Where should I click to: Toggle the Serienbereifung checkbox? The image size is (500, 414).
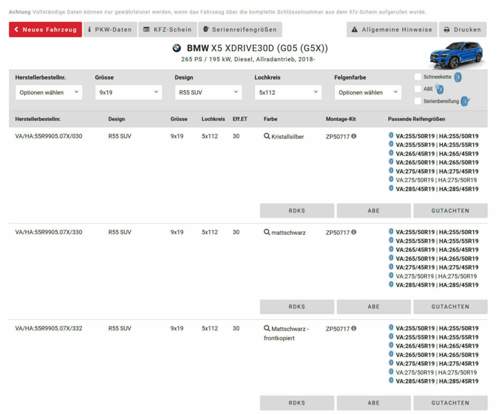pos(418,101)
